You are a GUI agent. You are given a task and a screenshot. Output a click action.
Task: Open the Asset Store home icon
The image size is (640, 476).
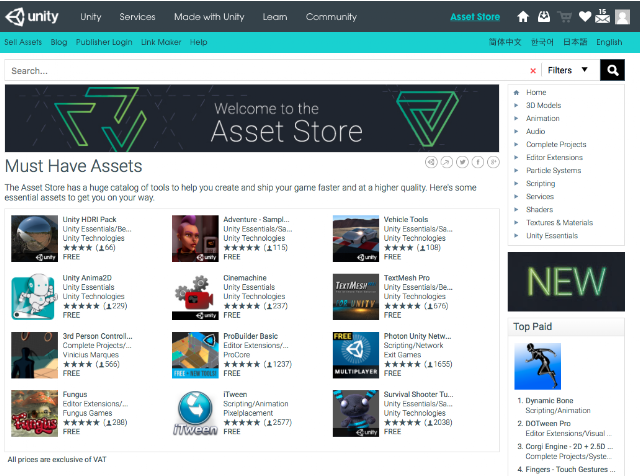523,17
